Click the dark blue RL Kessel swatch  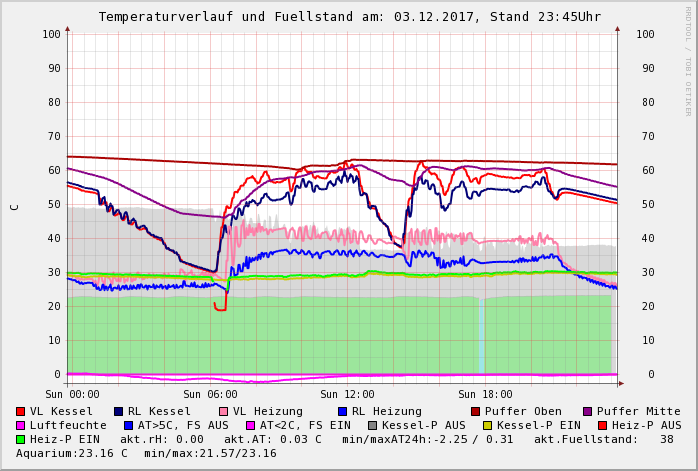[x=118, y=411]
